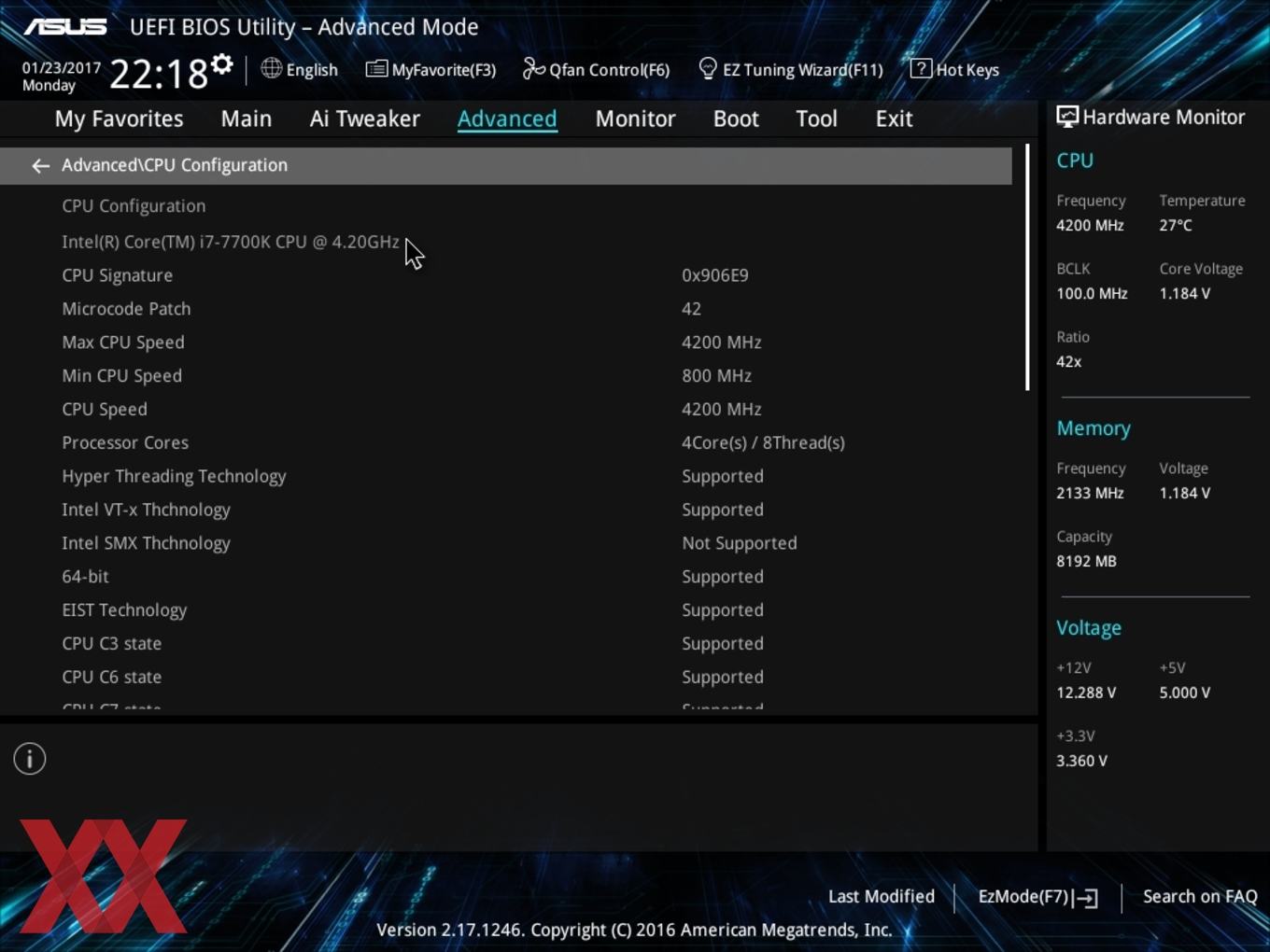This screenshot has height=952, width=1270.
Task: Open the Tool tab
Action: (816, 119)
